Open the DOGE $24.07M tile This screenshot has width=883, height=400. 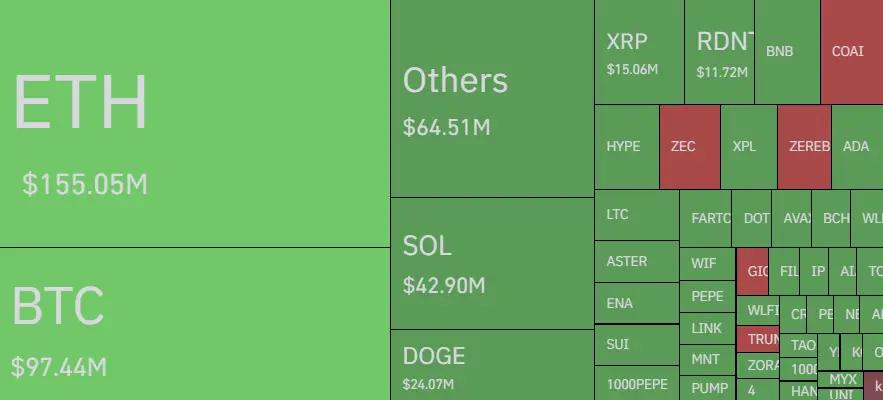point(492,365)
